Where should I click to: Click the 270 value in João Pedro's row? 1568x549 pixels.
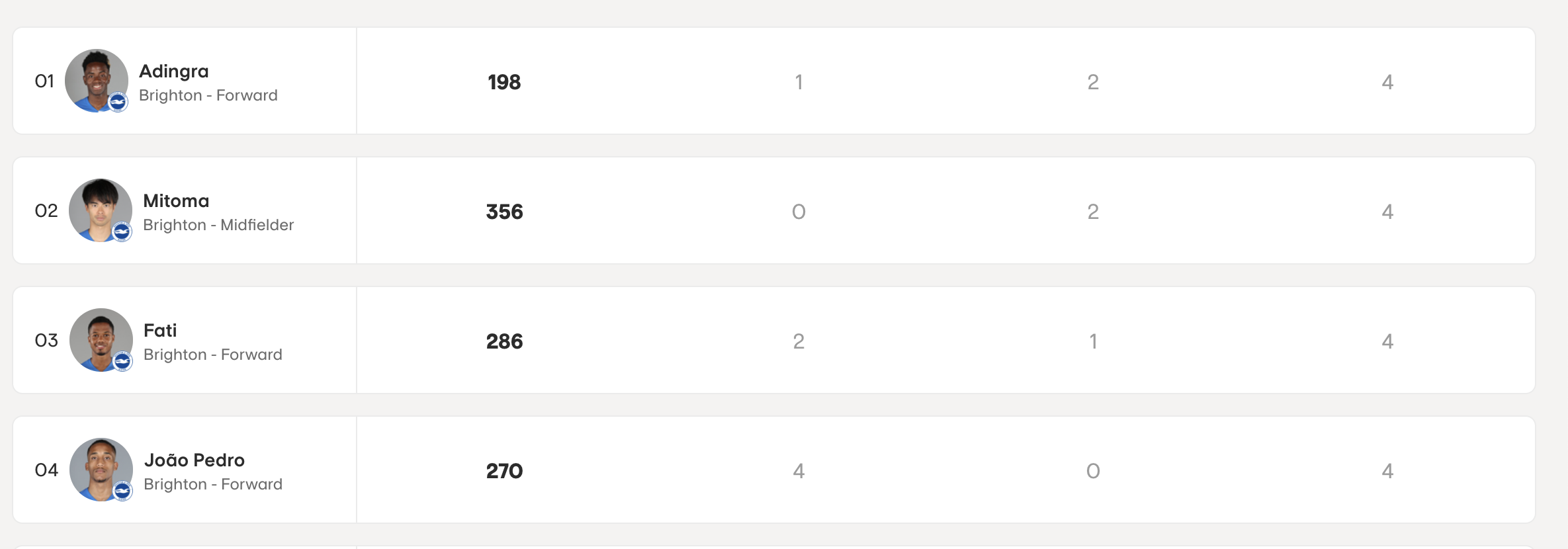[x=504, y=471]
